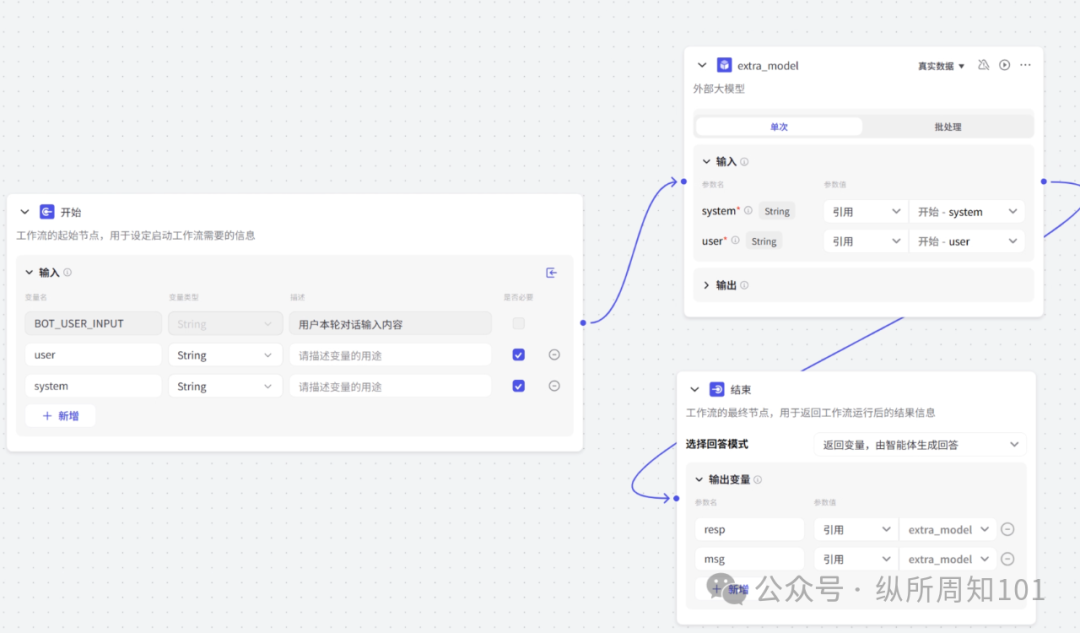The height and width of the screenshot is (633, 1080).
Task: Click the extra_model cube node icon
Action: pos(723,64)
